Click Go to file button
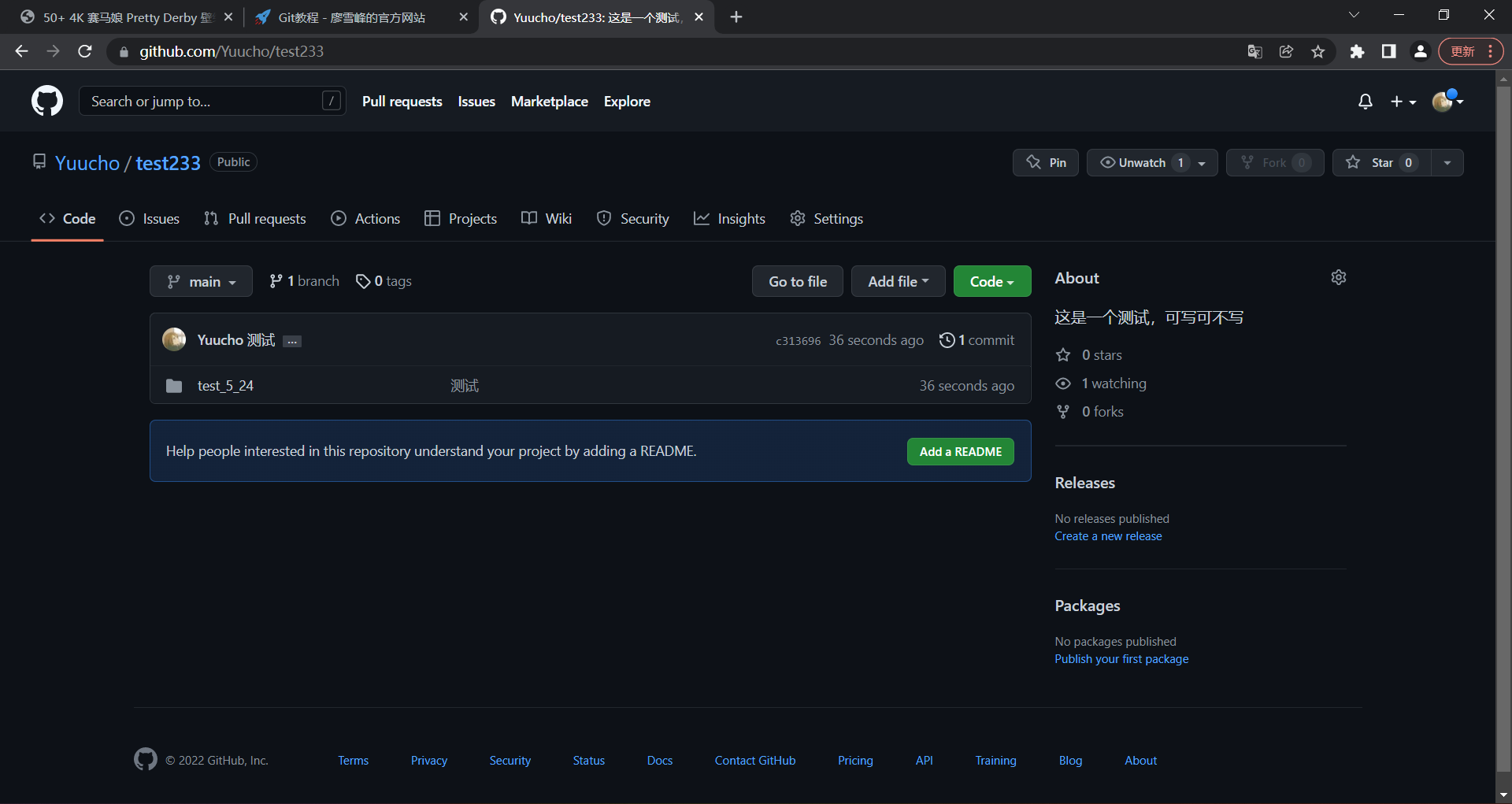1512x804 pixels. pos(798,281)
